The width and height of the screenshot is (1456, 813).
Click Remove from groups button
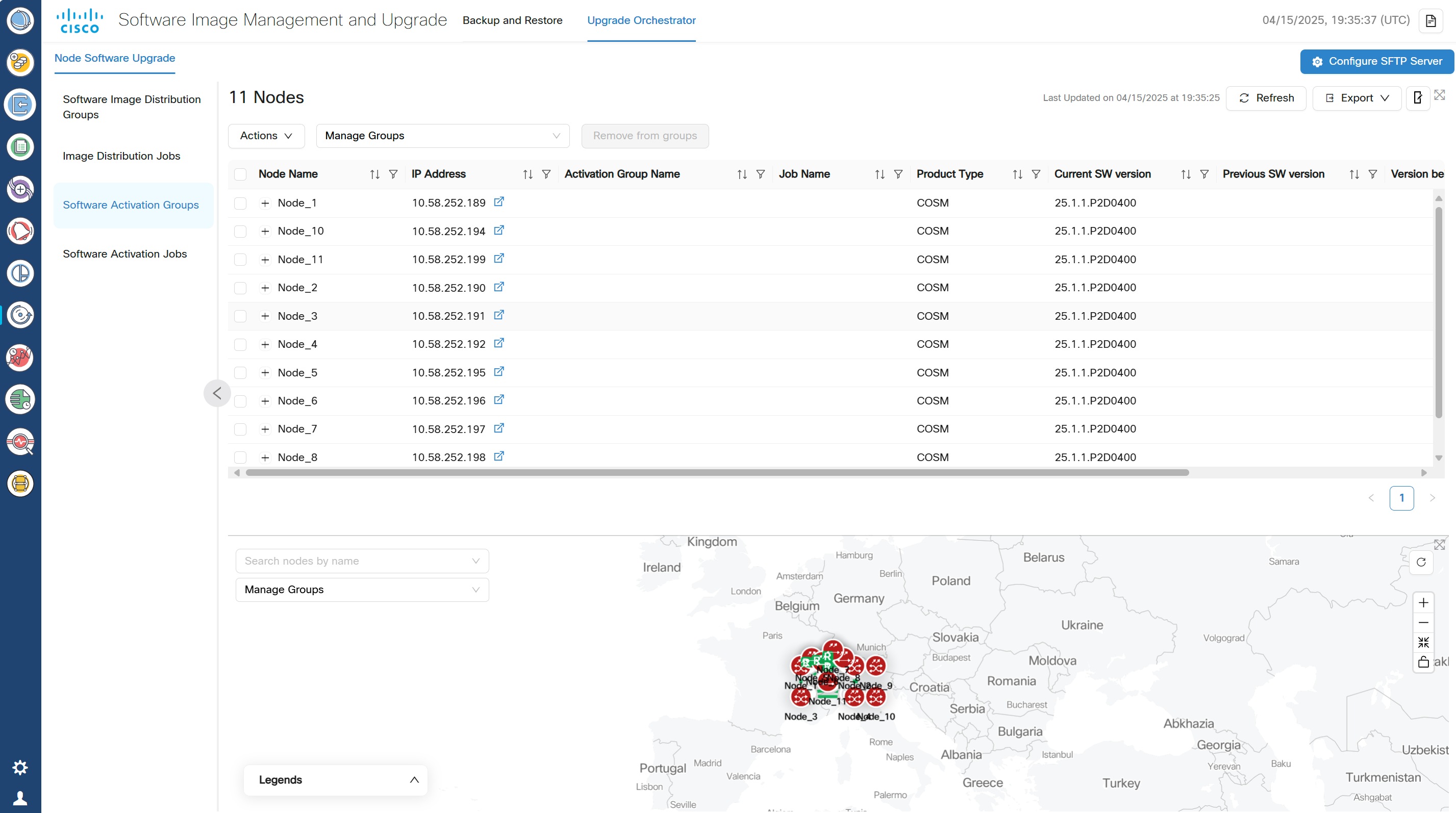point(645,136)
